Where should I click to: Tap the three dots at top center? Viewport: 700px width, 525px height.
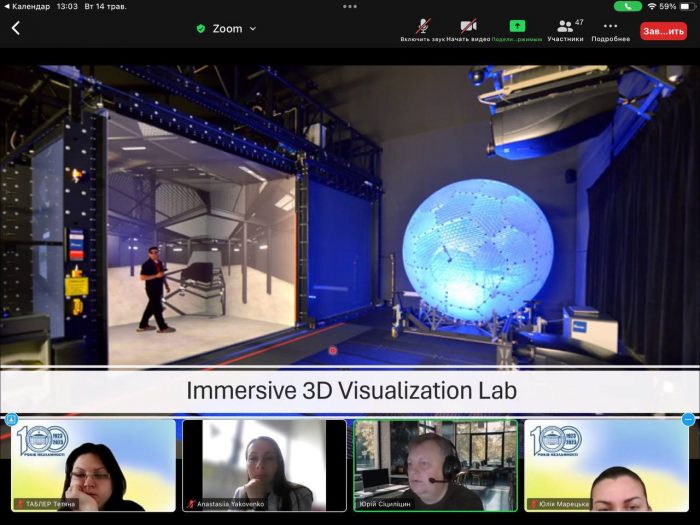pos(350,6)
